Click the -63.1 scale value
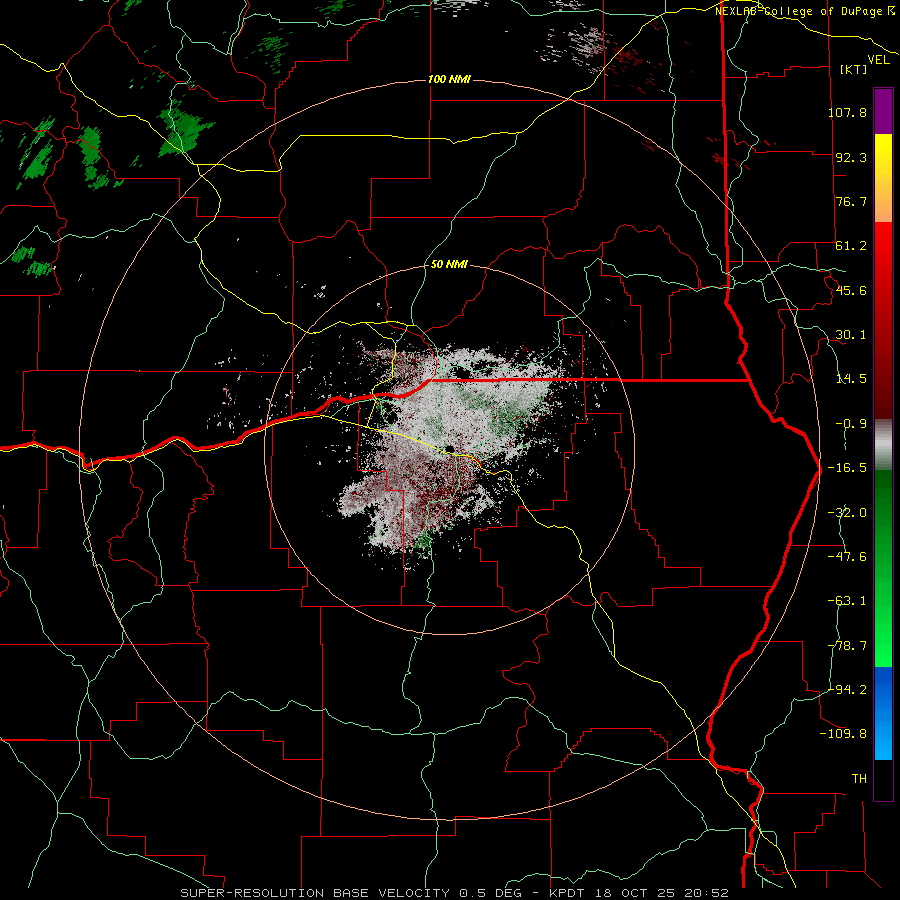900x900 pixels. 847,601
